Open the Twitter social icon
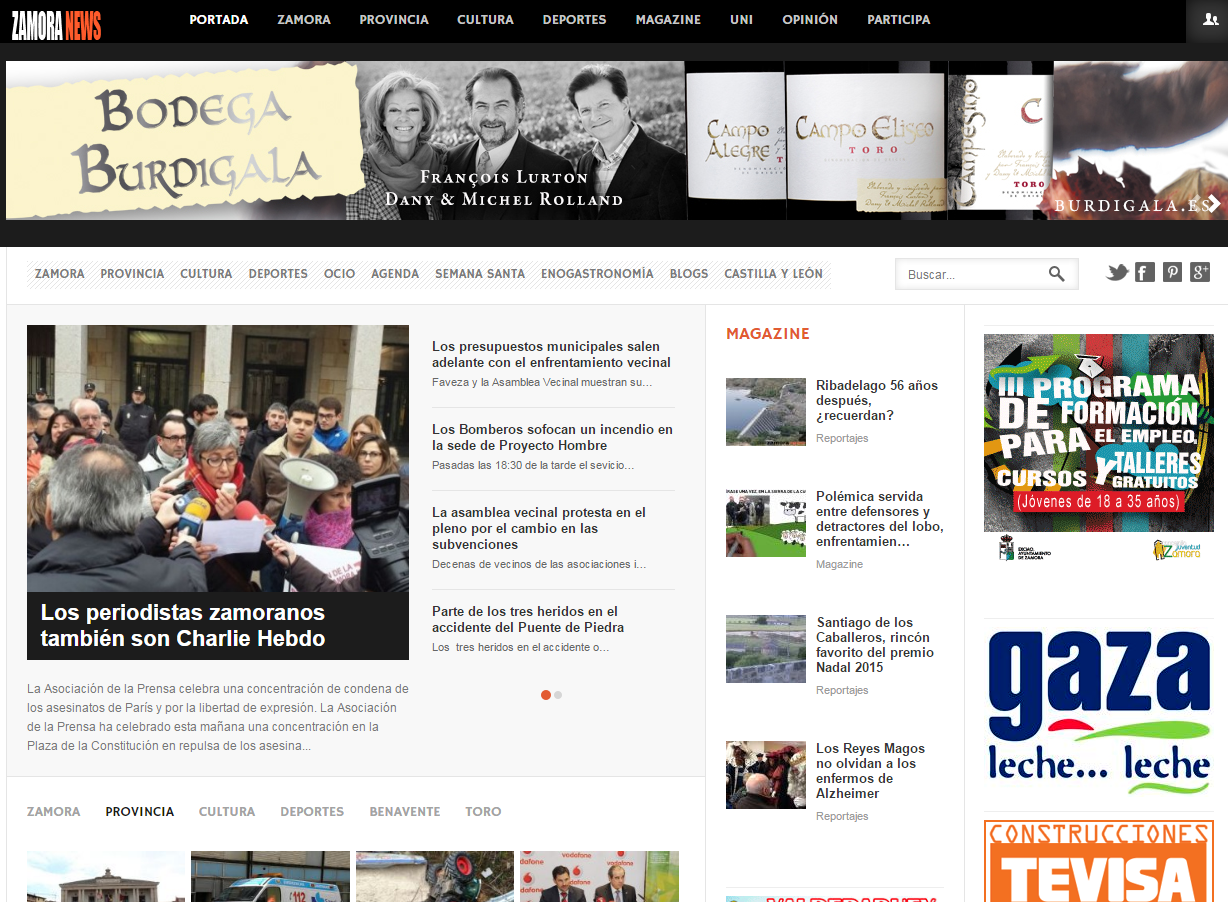This screenshot has width=1228, height=902. pos(1117,272)
